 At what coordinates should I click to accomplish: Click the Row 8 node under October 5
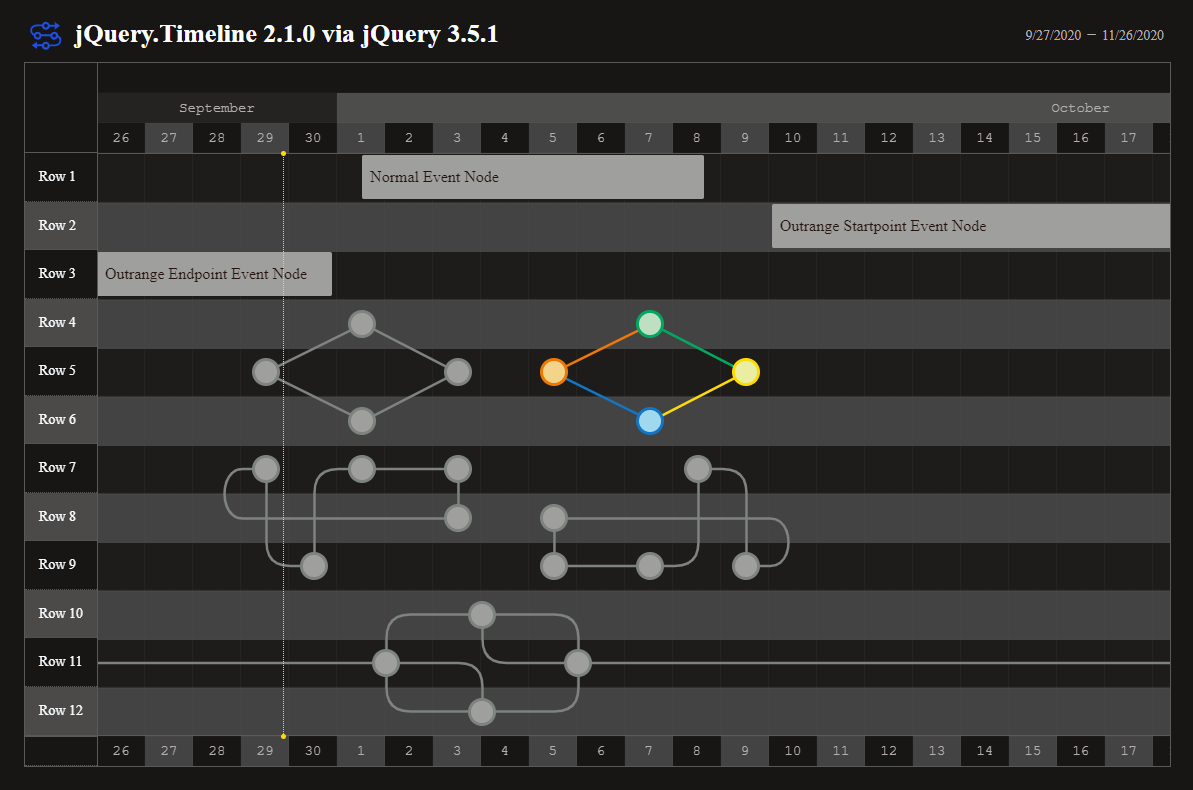coord(554,518)
